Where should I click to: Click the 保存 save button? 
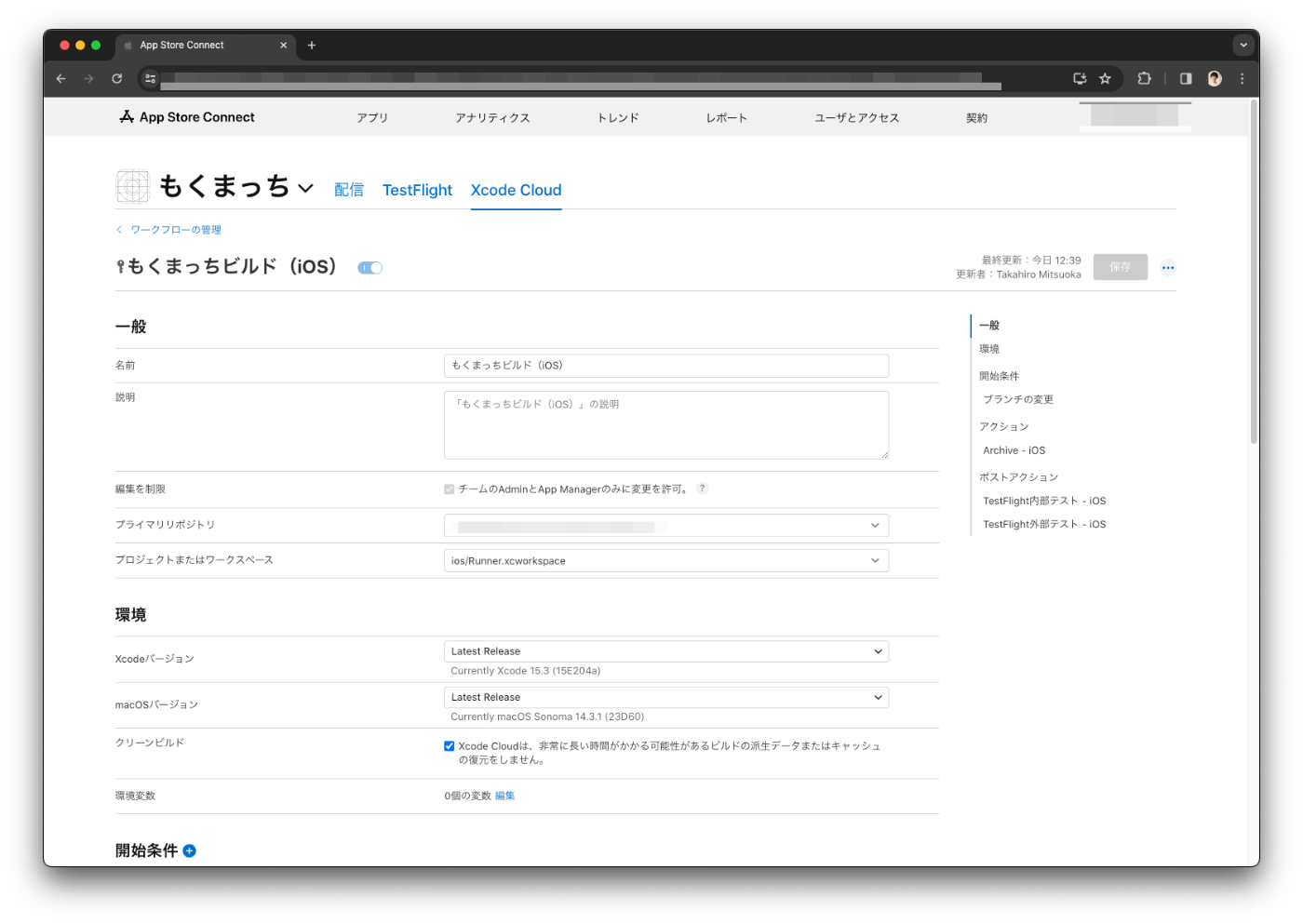tap(1121, 267)
